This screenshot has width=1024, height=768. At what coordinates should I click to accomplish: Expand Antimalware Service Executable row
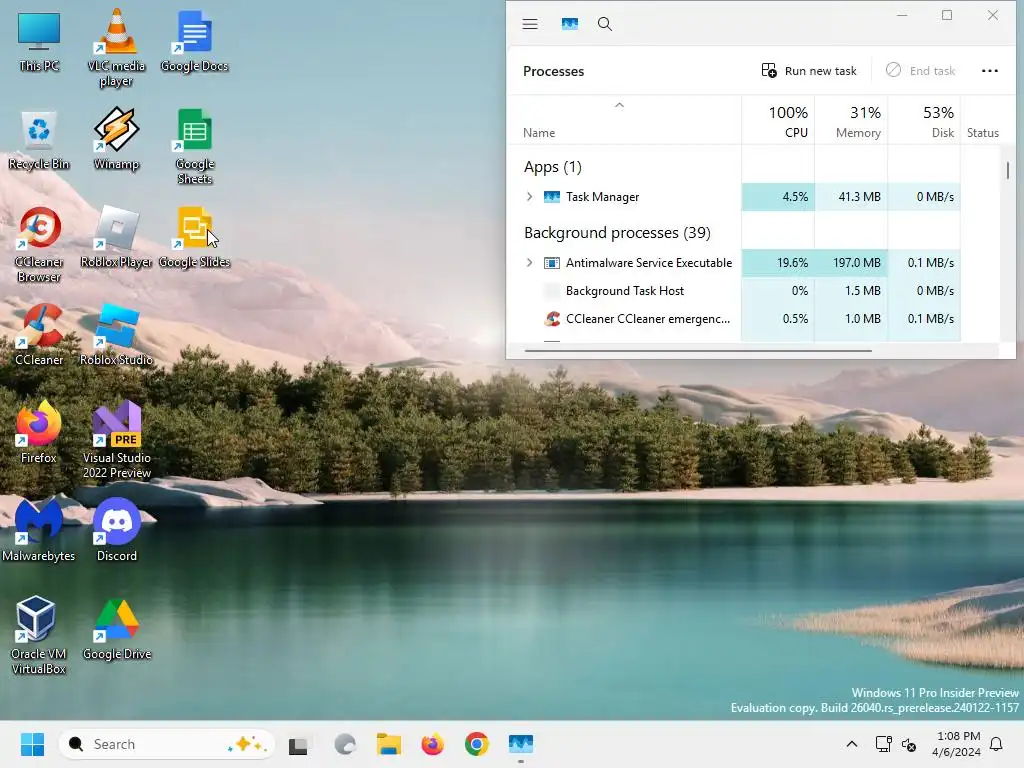(529, 263)
